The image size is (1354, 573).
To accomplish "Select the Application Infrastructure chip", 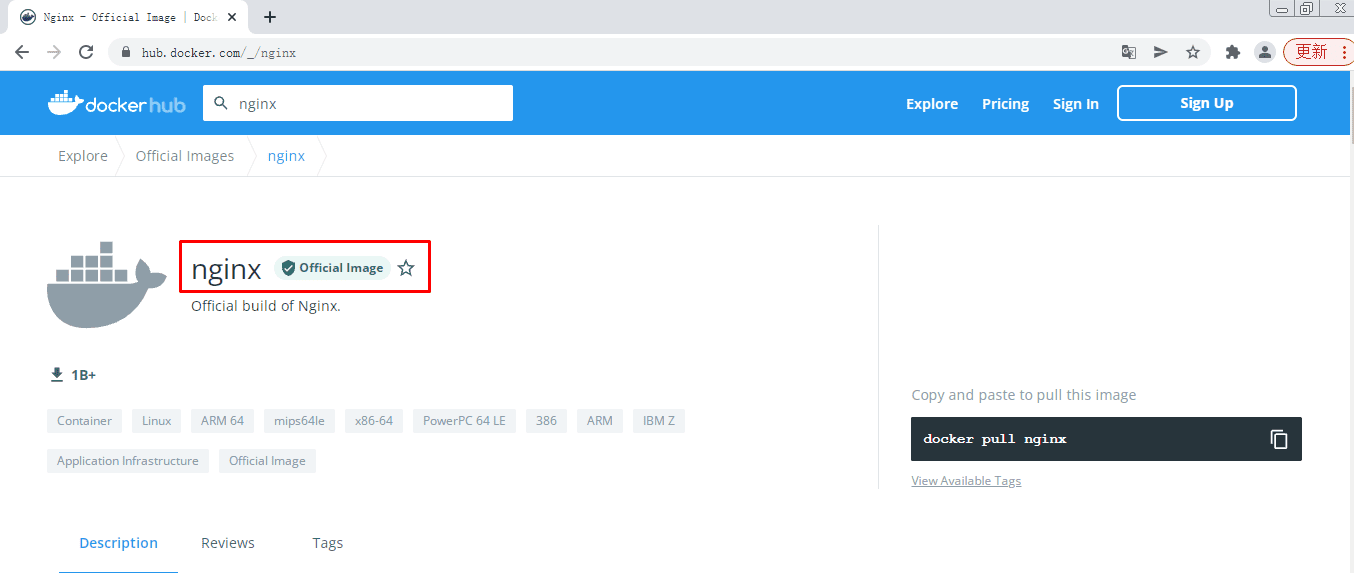I will coord(128,461).
